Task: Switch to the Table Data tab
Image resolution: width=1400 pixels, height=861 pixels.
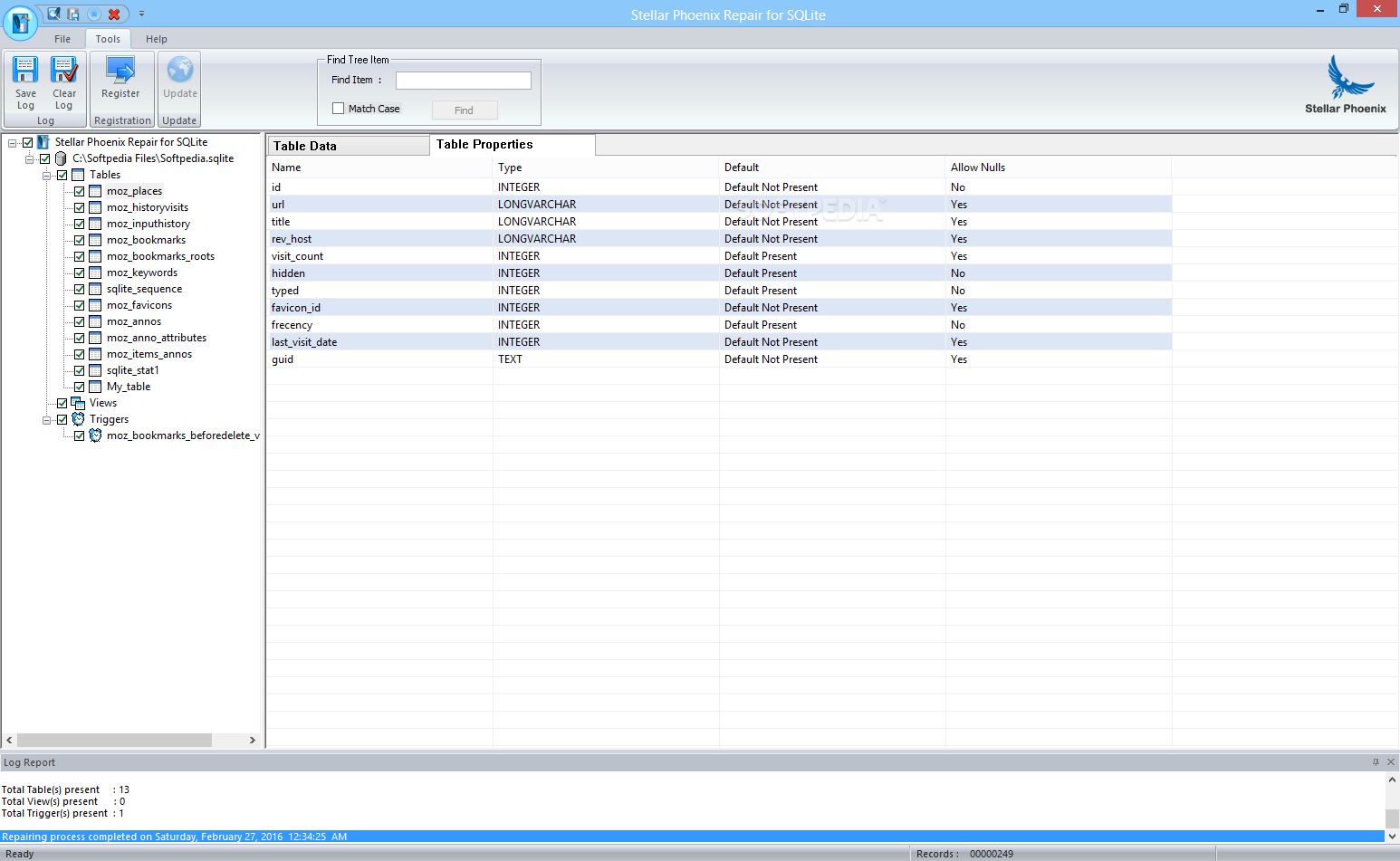Action: pyautogui.click(x=348, y=146)
